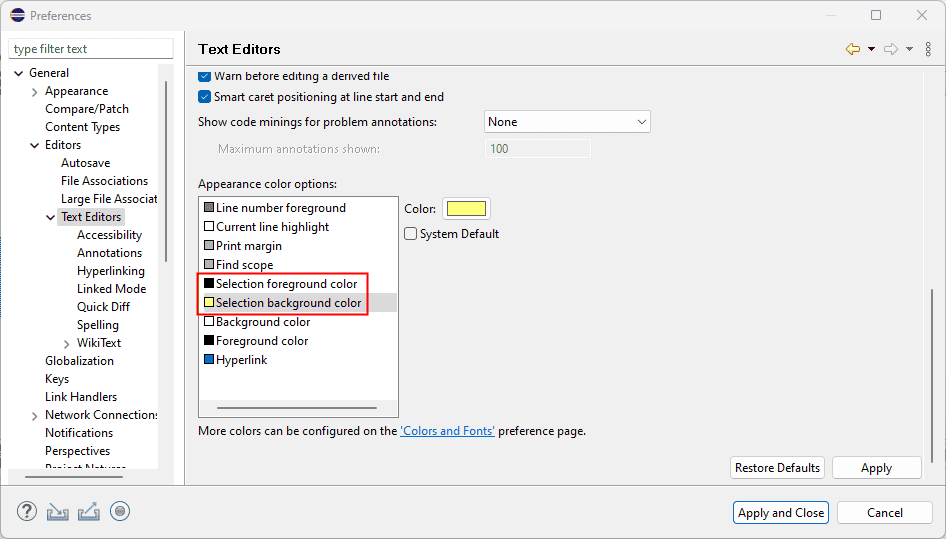This screenshot has width=946, height=539.
Task: Click the oomph recorder circle icon
Action: (120, 512)
